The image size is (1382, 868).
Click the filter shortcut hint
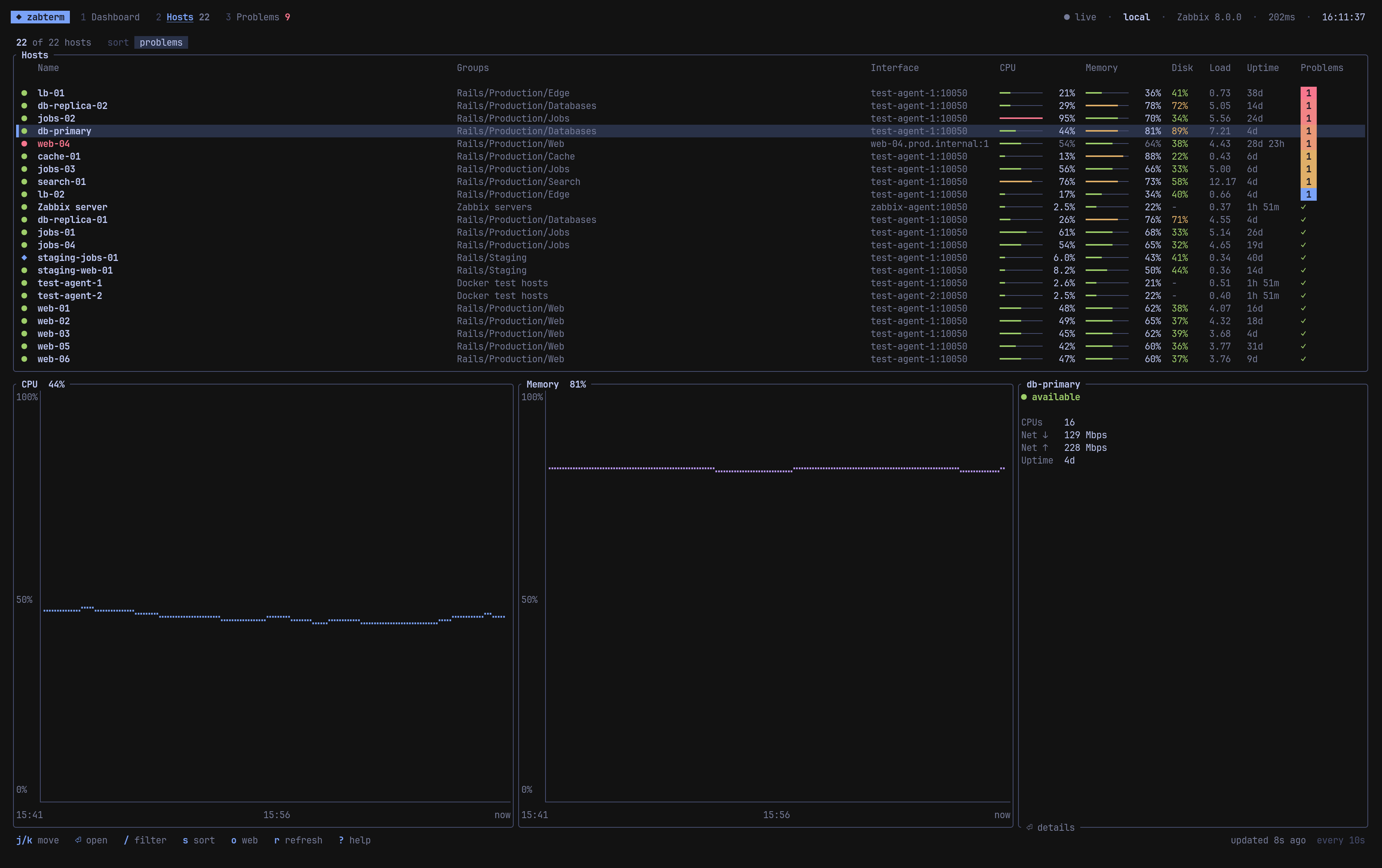click(145, 840)
